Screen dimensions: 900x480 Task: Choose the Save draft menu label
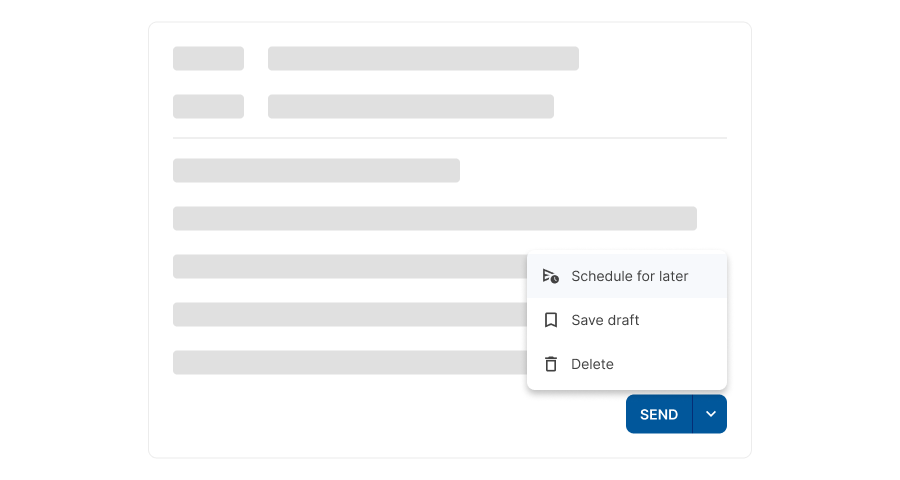pos(605,320)
